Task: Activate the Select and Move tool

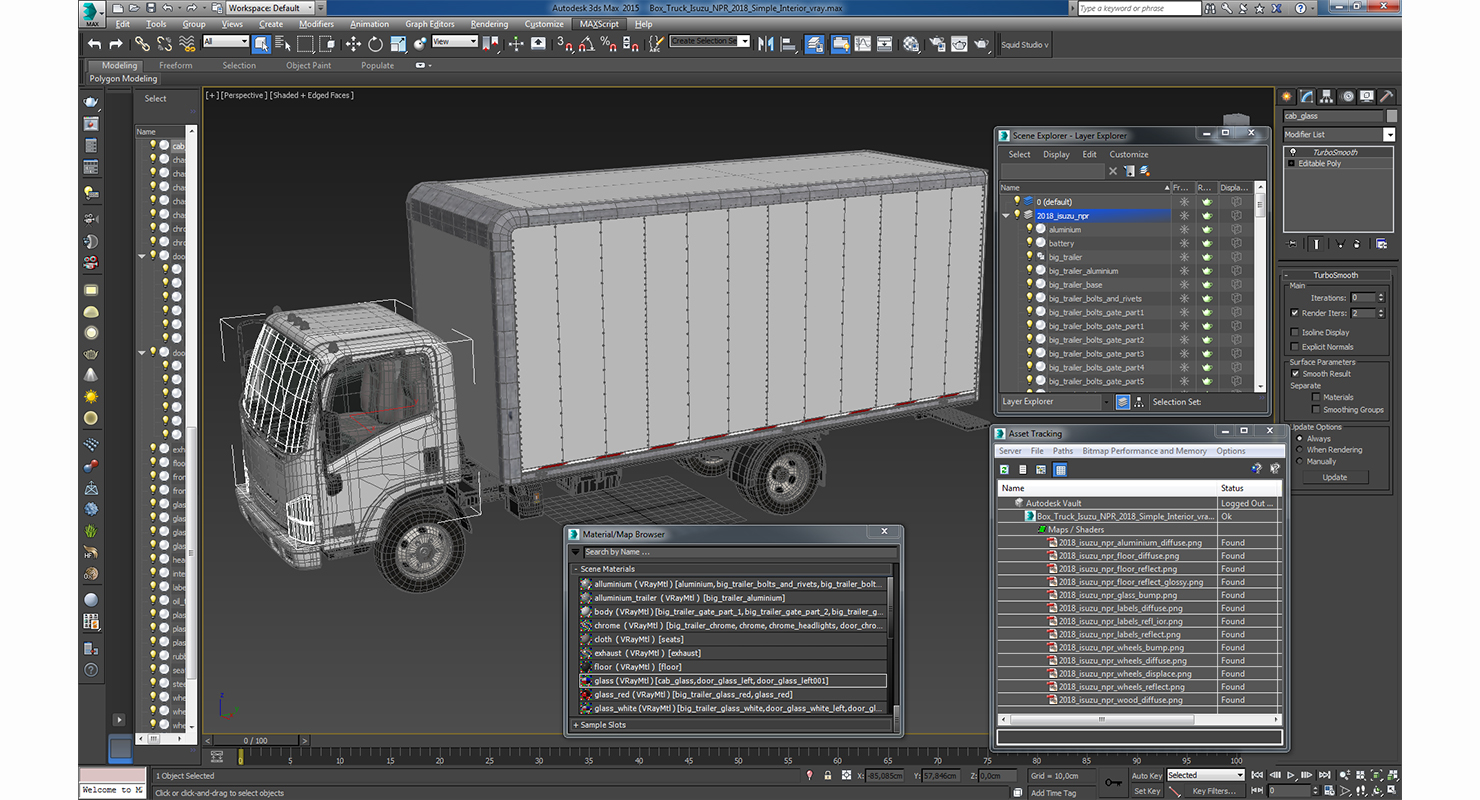Action: click(353, 44)
